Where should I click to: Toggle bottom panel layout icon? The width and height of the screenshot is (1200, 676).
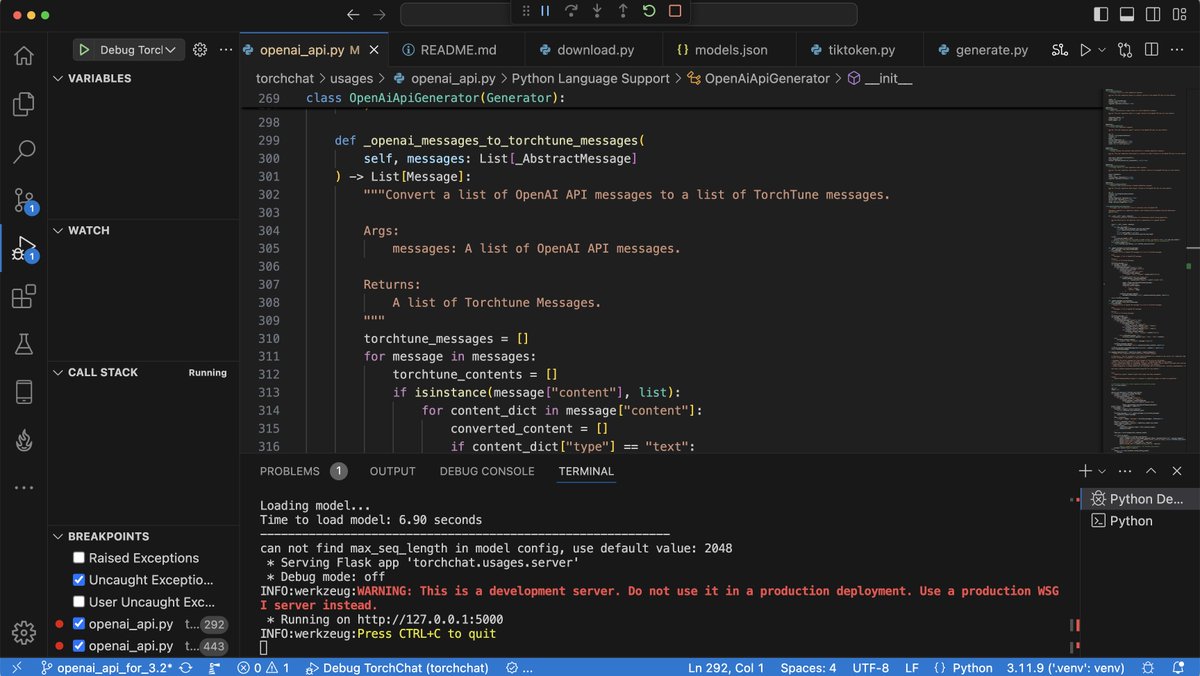[1127, 15]
